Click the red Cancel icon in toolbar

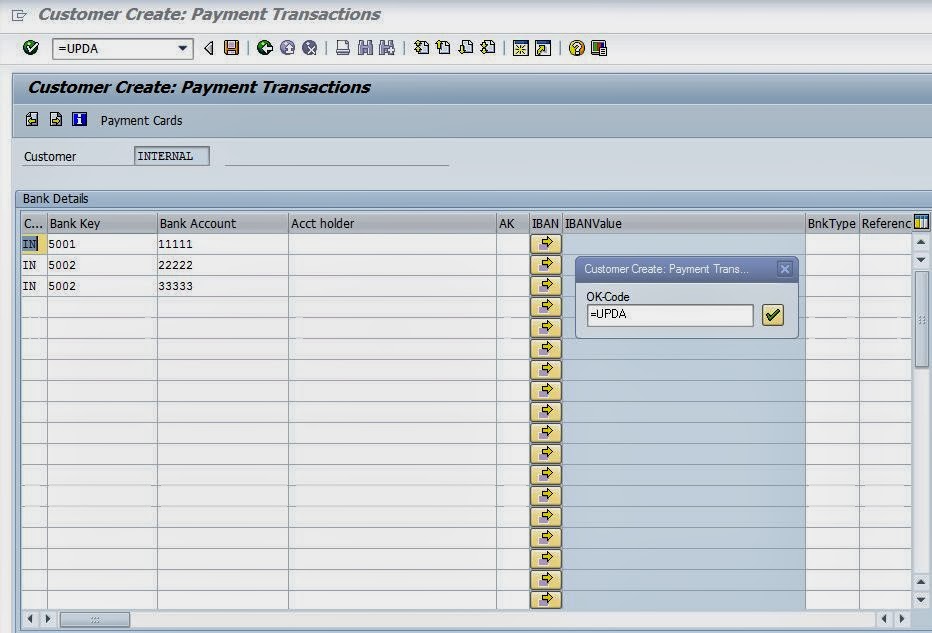pyautogui.click(x=310, y=48)
